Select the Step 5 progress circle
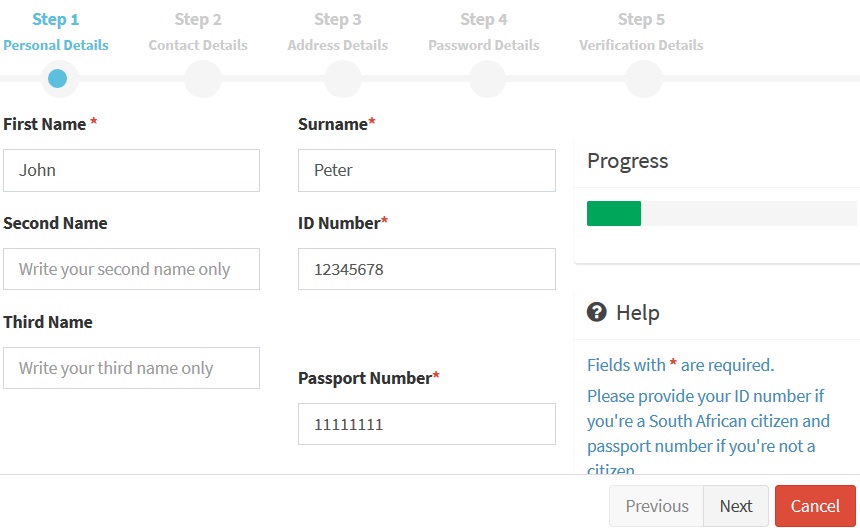Viewport: 860px width, 528px height. pos(644,78)
